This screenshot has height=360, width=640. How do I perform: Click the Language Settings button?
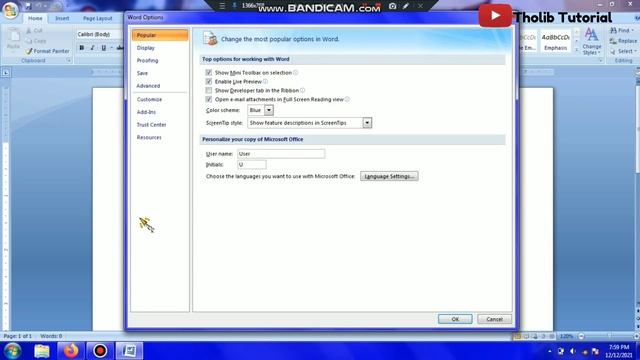[x=389, y=176]
